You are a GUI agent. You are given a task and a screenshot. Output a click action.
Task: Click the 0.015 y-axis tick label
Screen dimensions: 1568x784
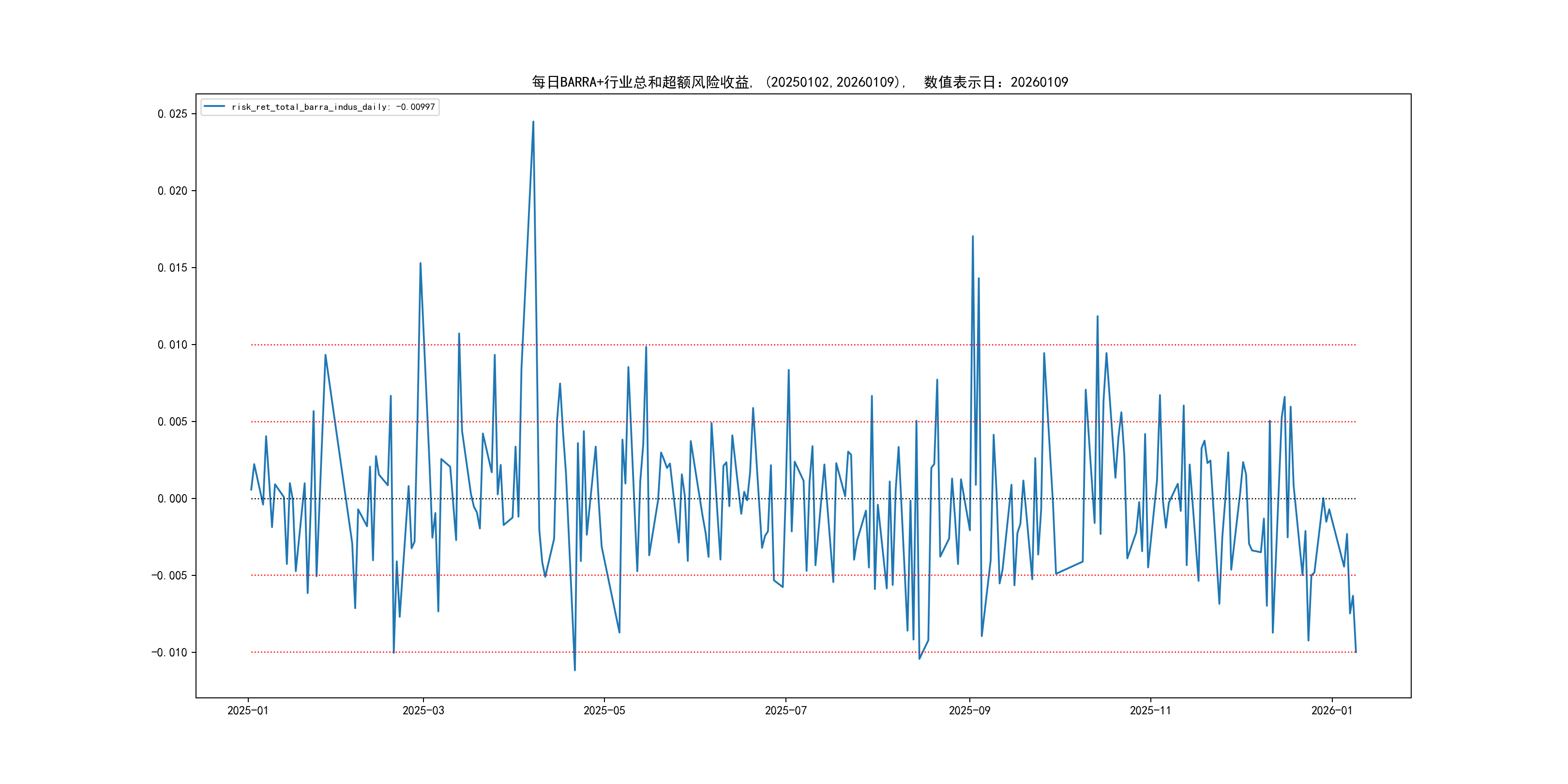172,268
